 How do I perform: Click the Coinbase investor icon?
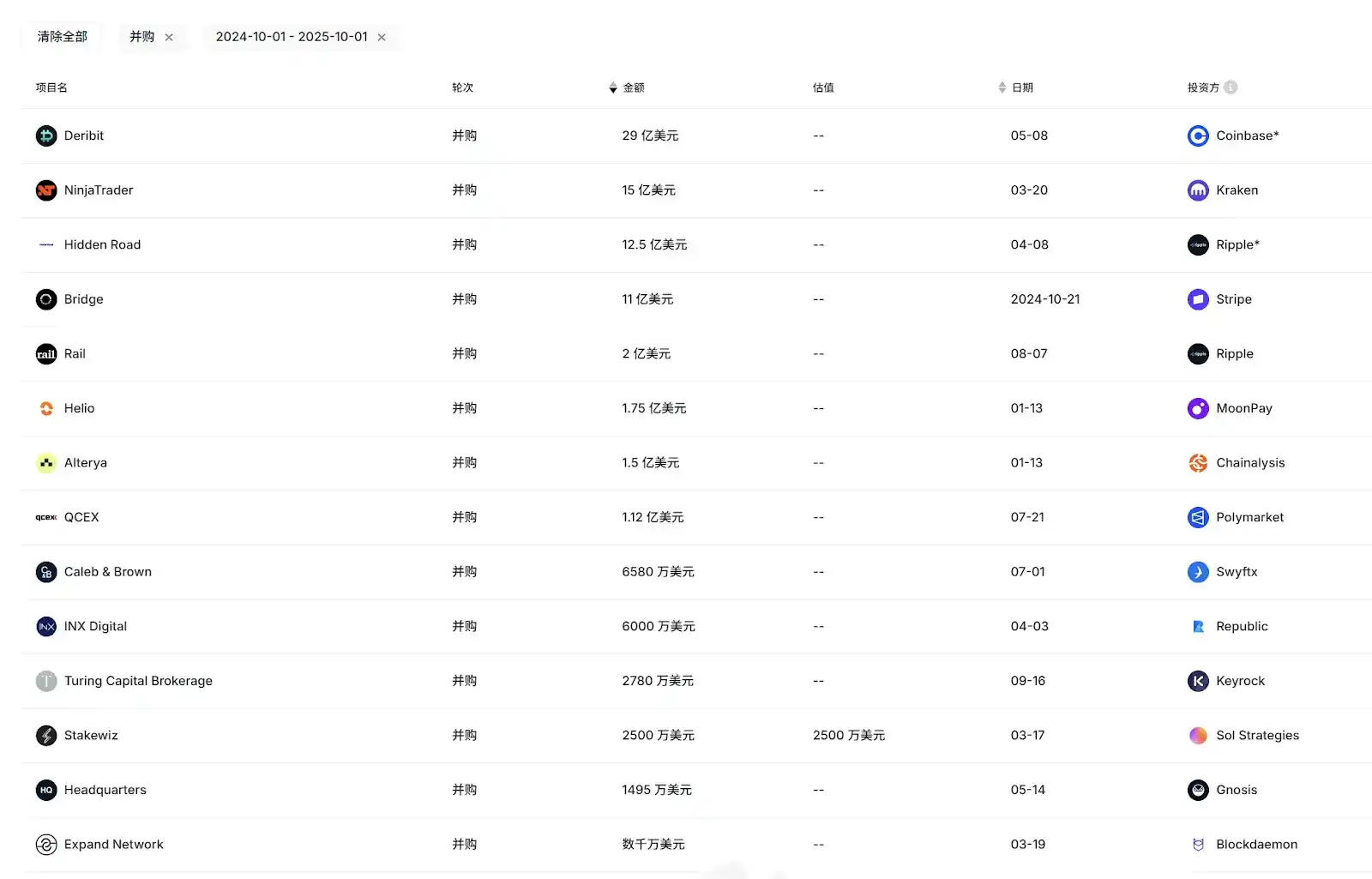pos(1198,135)
